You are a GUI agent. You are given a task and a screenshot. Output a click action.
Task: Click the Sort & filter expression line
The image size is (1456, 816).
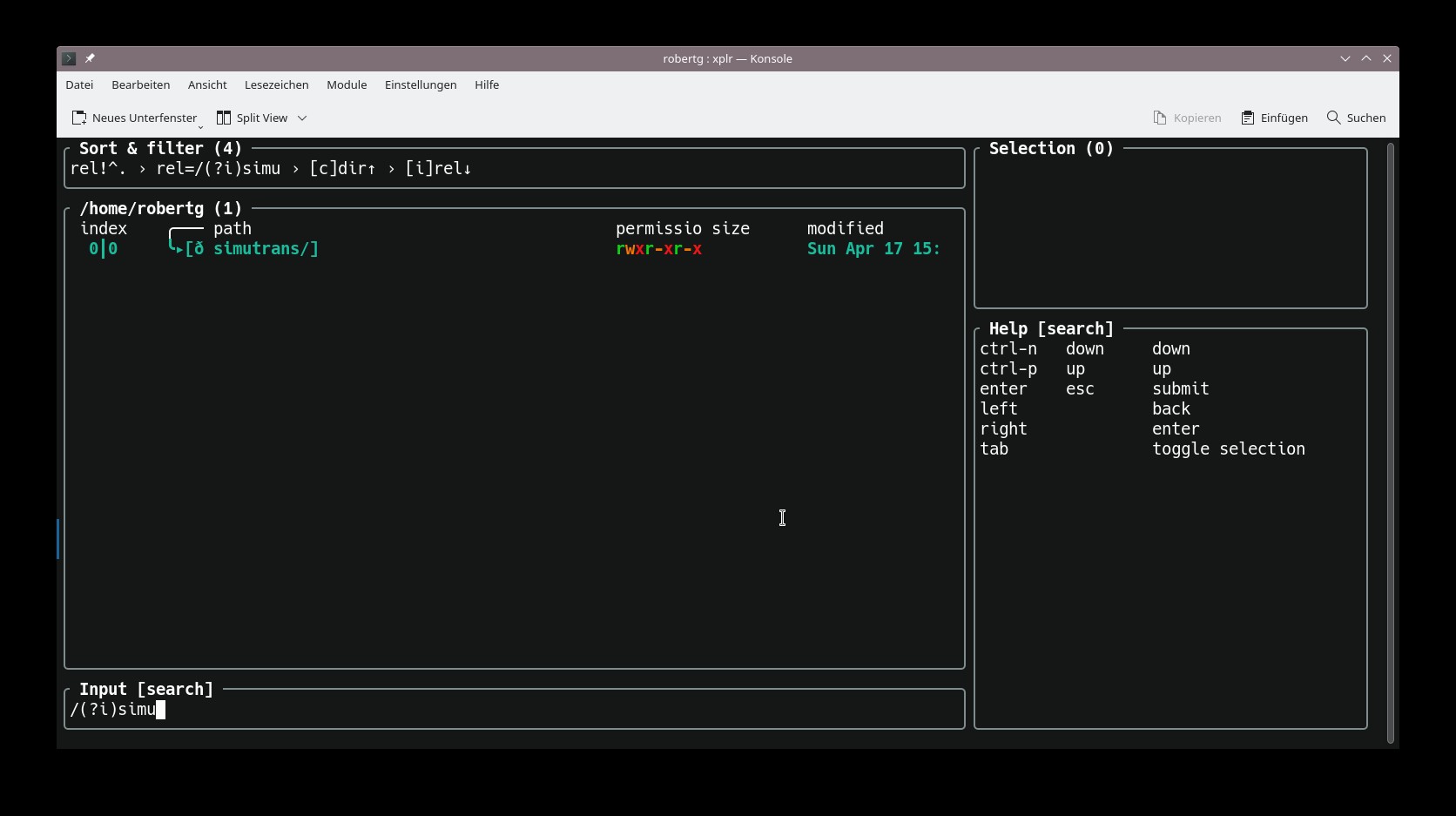click(271, 169)
